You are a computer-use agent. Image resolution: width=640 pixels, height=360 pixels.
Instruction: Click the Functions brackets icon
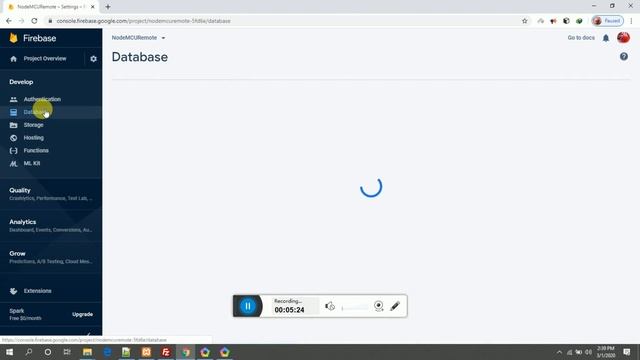click(13, 151)
